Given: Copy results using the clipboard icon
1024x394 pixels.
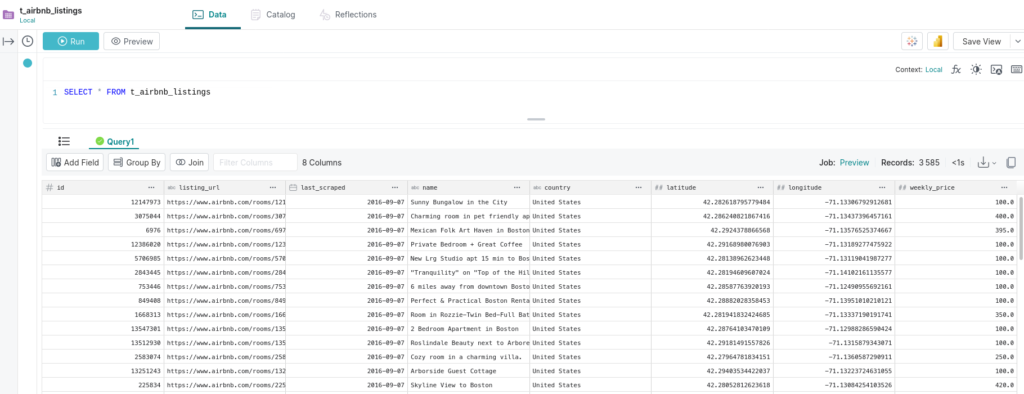Looking at the screenshot, I should [x=1011, y=163].
